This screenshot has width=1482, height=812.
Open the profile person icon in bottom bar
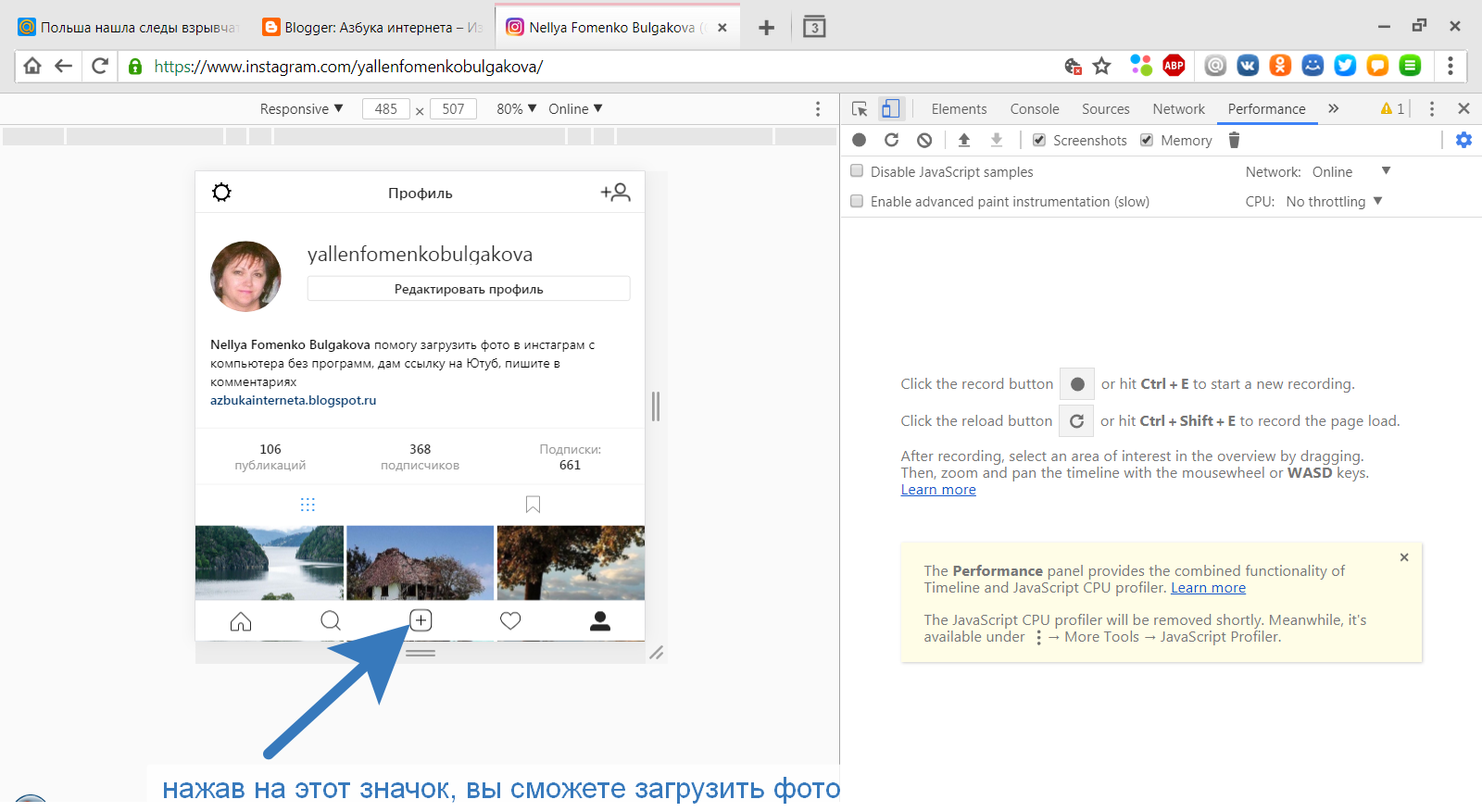pos(600,621)
